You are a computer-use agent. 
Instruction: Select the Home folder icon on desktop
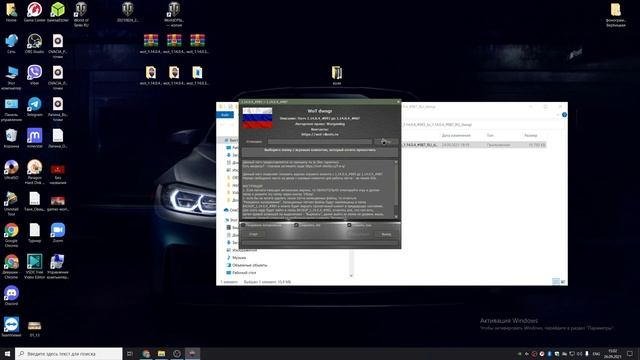coord(11,13)
